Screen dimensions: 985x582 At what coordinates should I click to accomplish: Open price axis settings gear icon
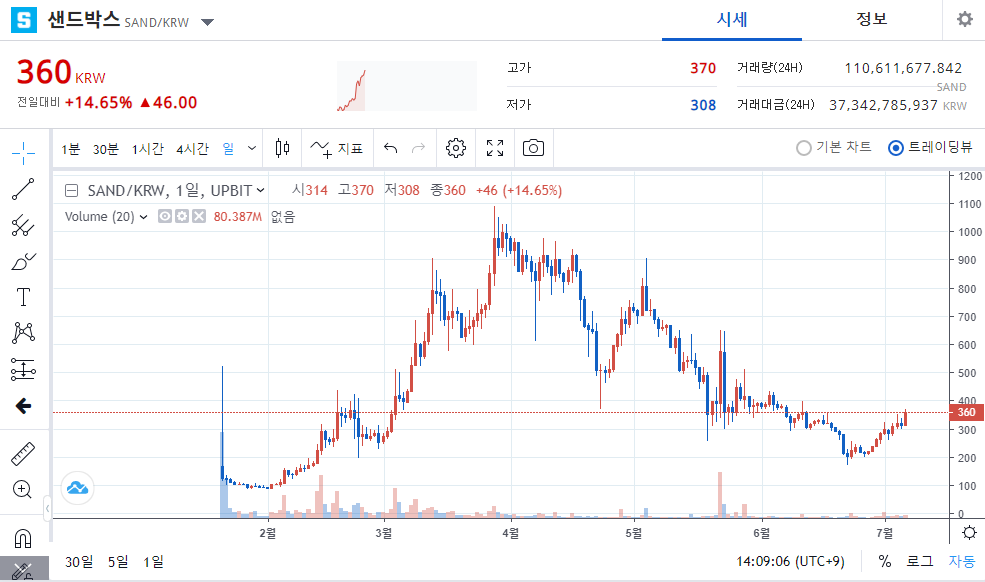pos(969,532)
